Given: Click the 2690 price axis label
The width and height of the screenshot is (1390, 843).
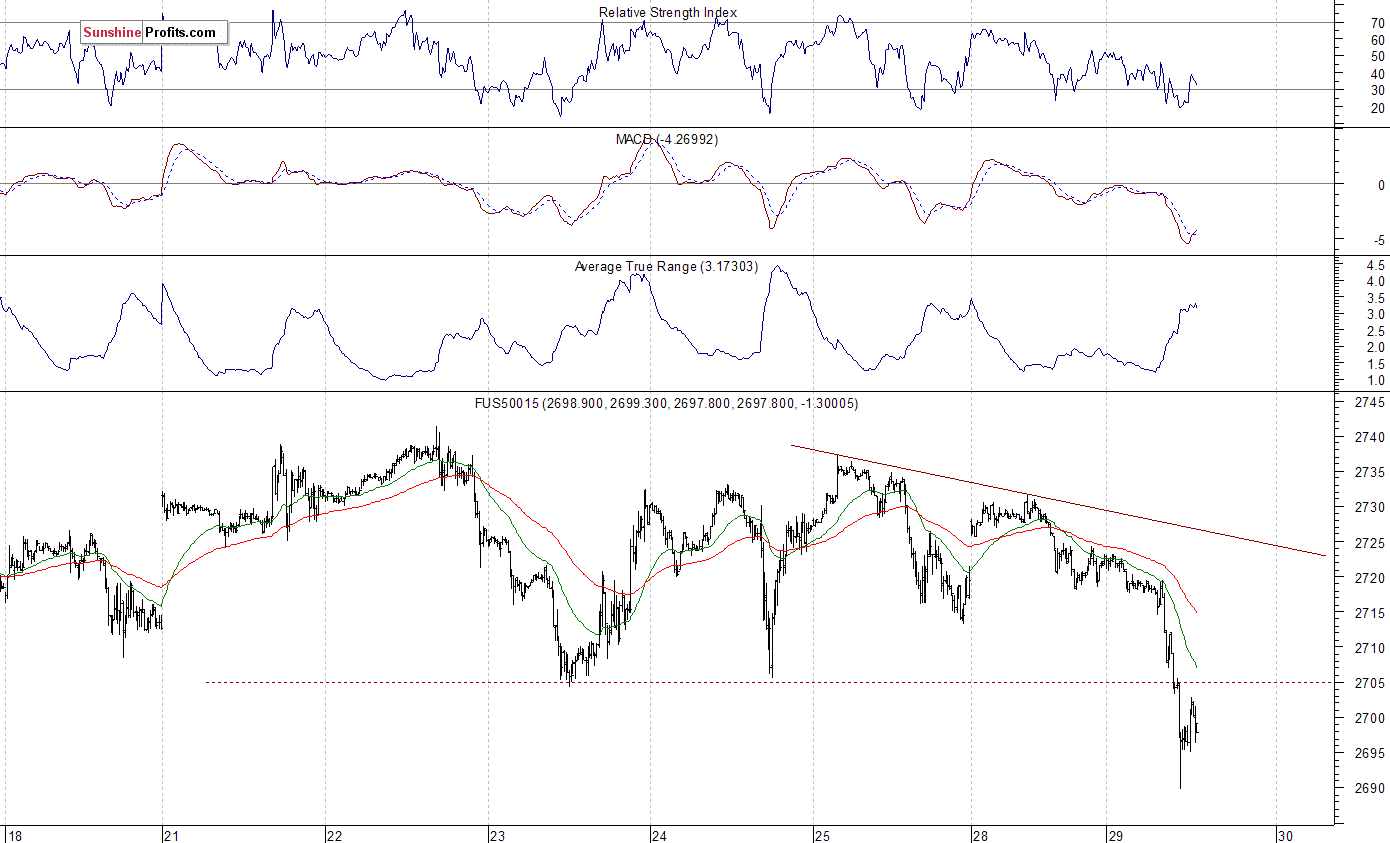Looking at the screenshot, I should pos(1371,788).
